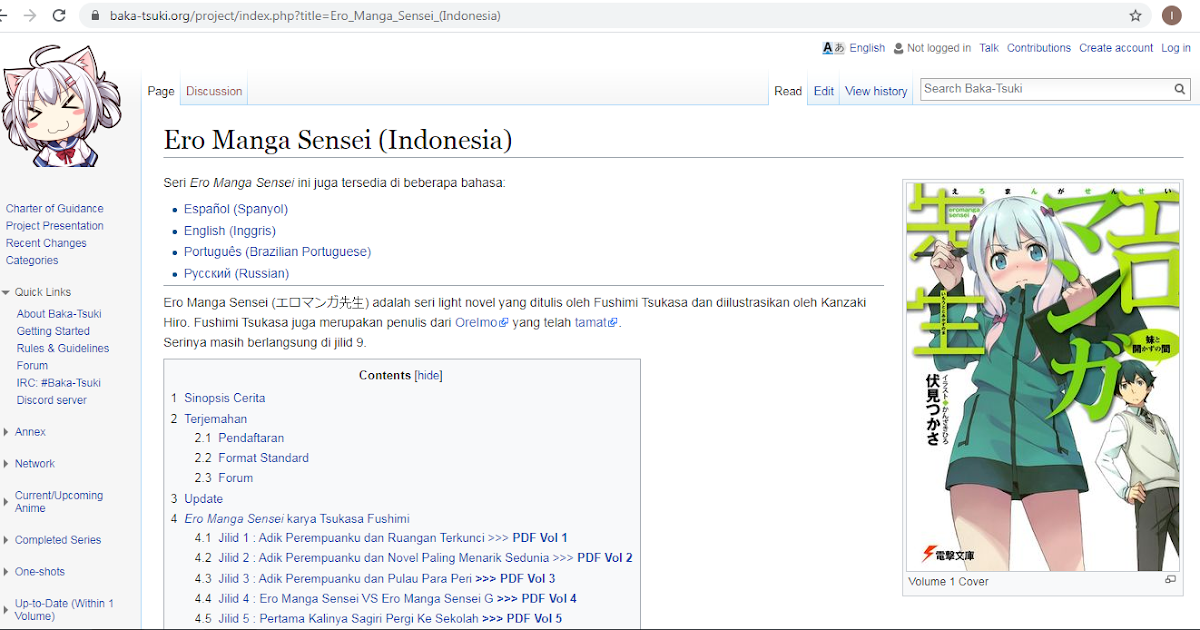
Task: Click the English language link
Action: [867, 48]
